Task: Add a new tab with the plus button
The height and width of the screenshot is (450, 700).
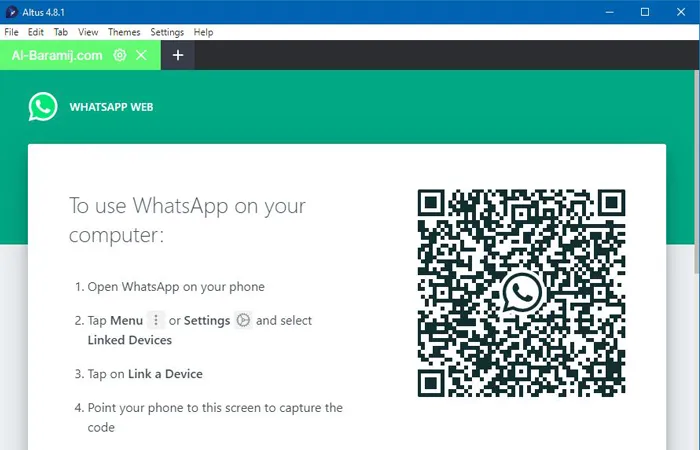Action: pyautogui.click(x=178, y=55)
